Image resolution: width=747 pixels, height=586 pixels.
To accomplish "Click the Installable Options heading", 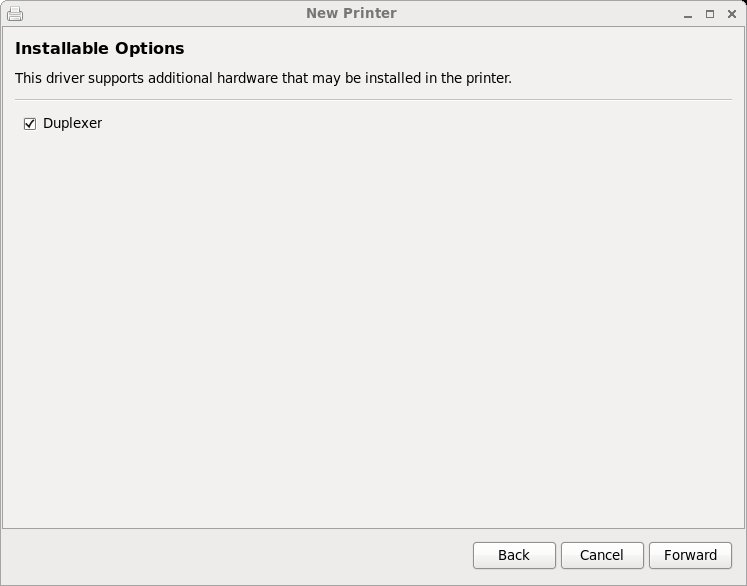I will pyautogui.click(x=100, y=48).
